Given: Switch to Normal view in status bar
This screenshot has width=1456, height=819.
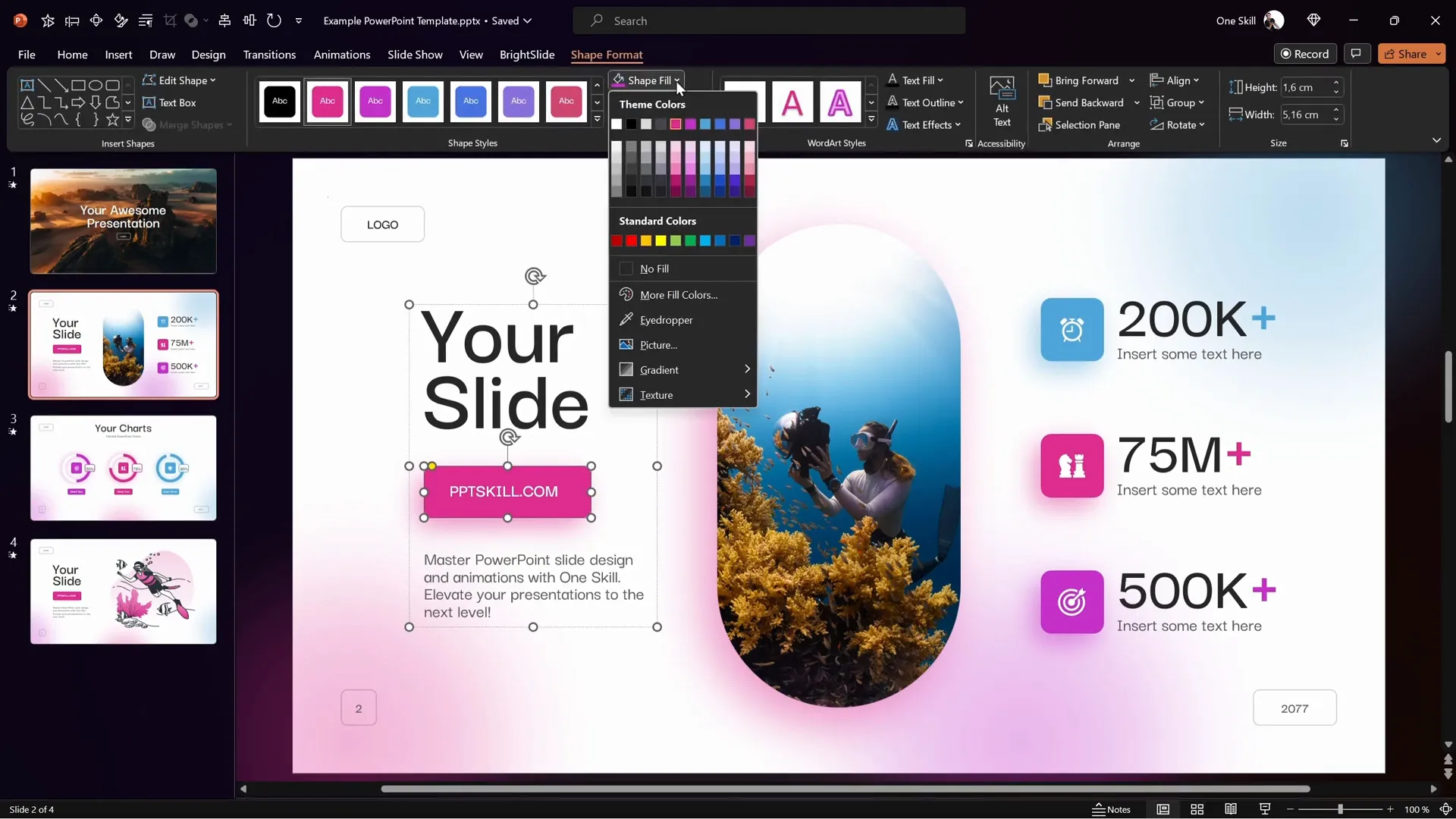Looking at the screenshot, I should [1163, 809].
